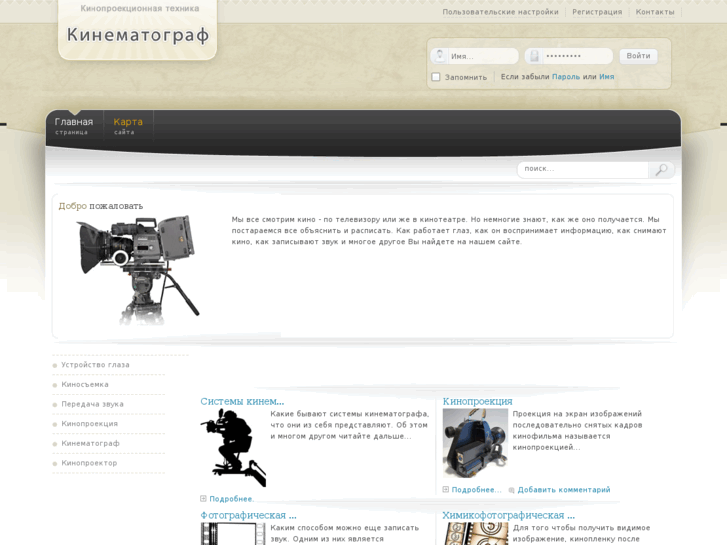Click the film reel thumbnail under Химикофотографическая
This screenshot has width=727, height=545.
(475, 534)
